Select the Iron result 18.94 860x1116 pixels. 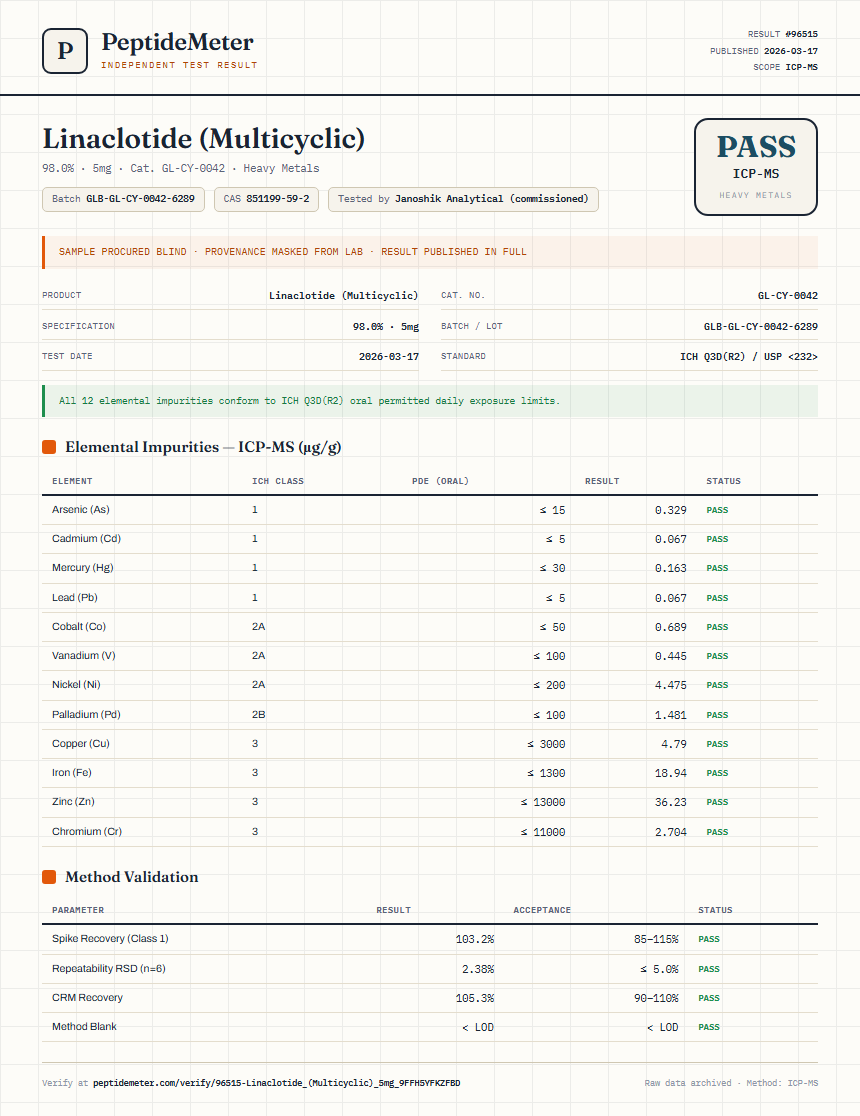(x=671, y=774)
